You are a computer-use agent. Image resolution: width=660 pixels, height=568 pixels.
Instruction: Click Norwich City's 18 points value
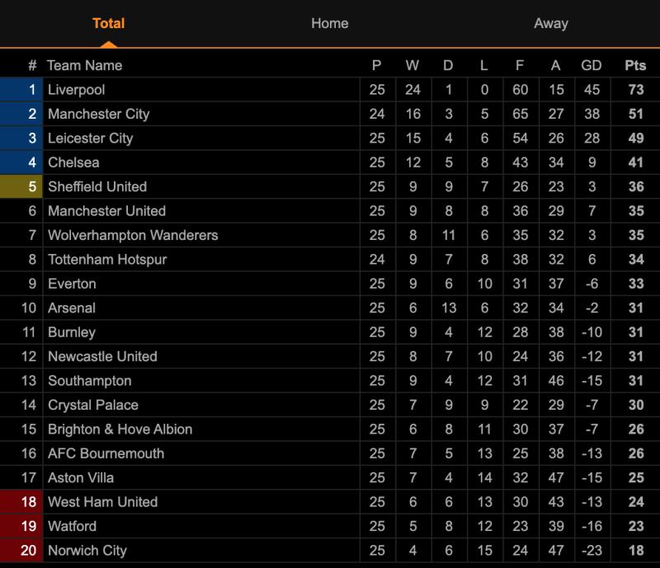[x=635, y=550]
